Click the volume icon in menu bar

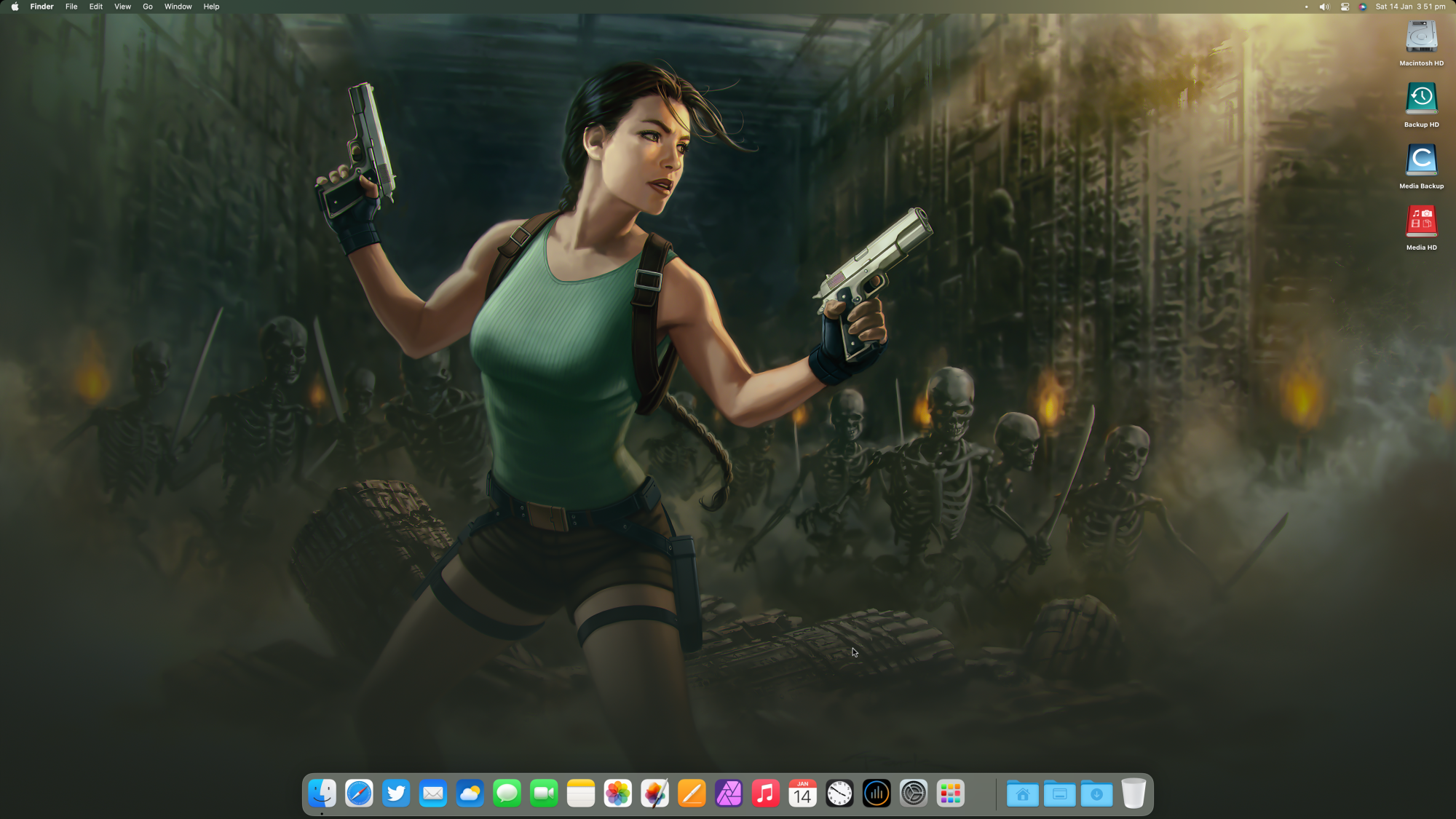click(x=1324, y=7)
